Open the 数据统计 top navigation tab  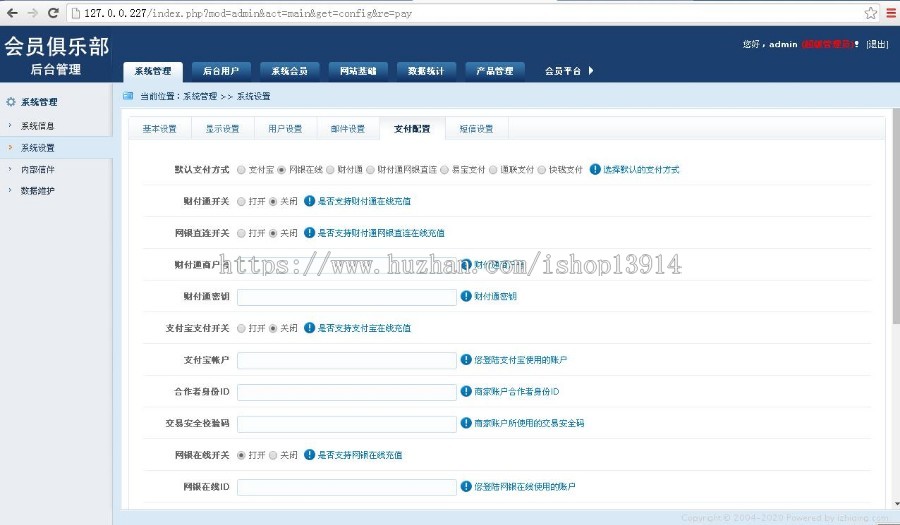(426, 71)
